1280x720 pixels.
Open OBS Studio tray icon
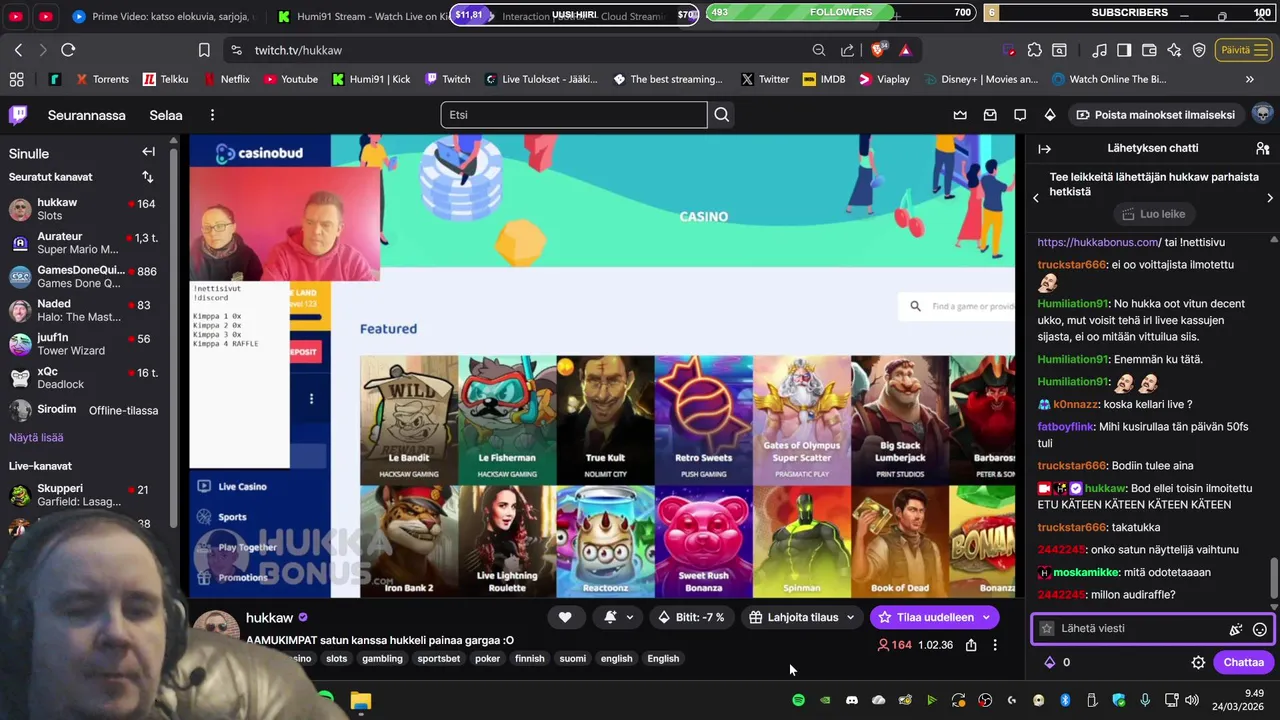[985, 700]
